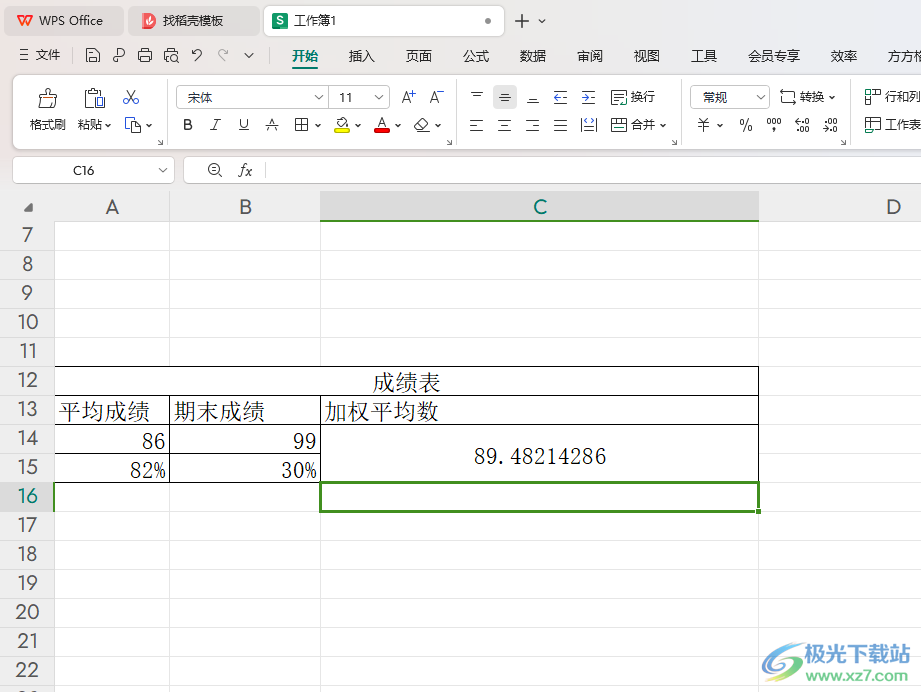Image resolution: width=921 pixels, height=692 pixels.
Task: Click the insert function fx button
Action: pyautogui.click(x=245, y=170)
